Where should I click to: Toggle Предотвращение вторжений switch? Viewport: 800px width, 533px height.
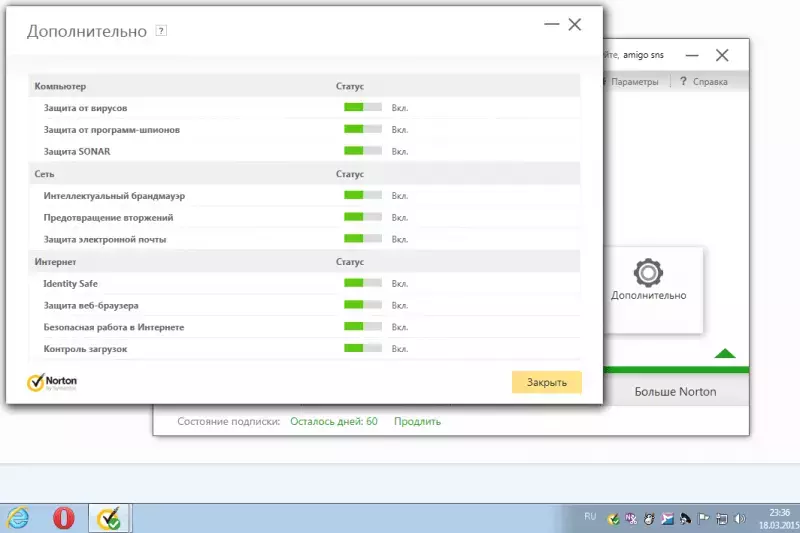tap(363, 217)
